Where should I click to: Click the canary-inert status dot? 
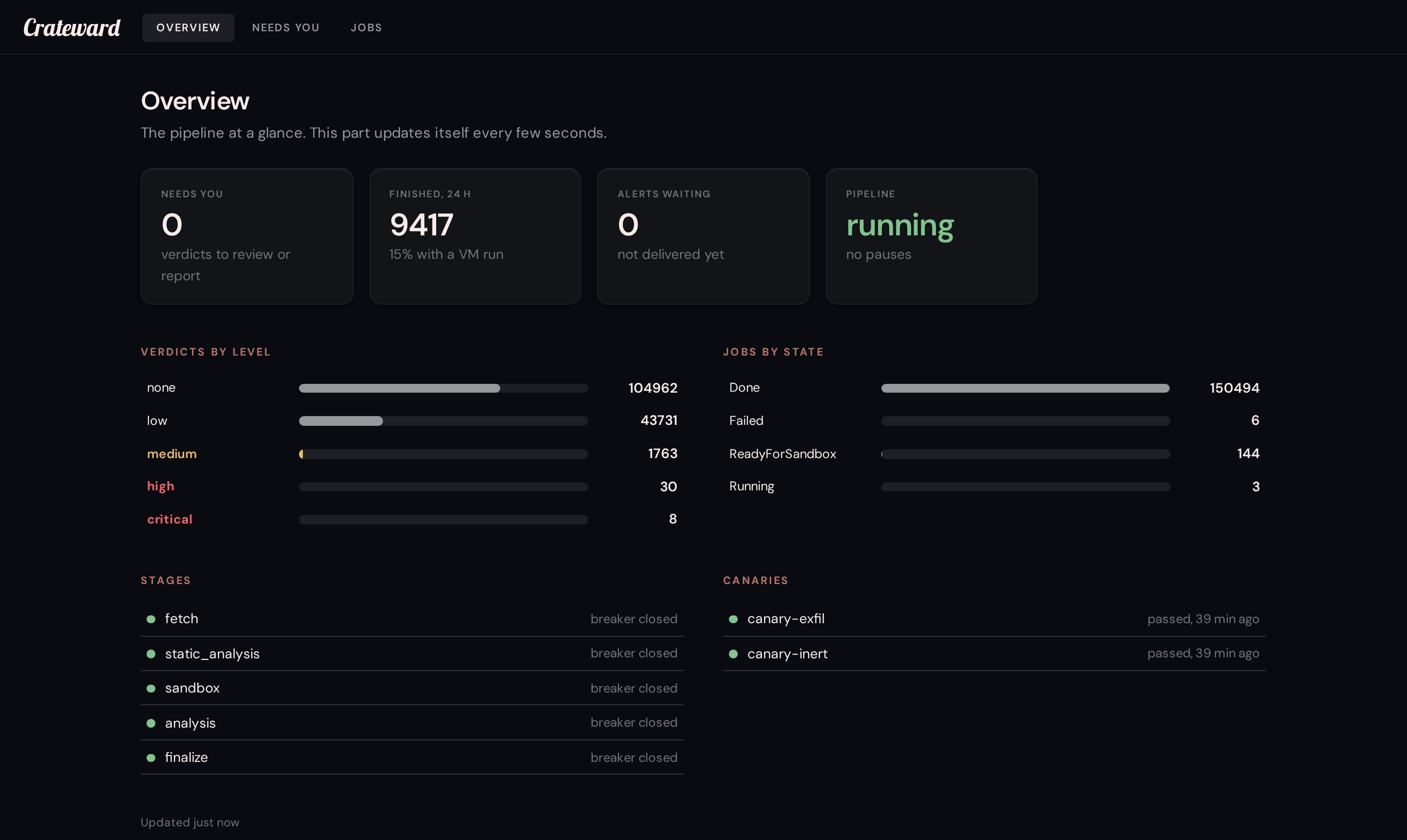tap(733, 654)
